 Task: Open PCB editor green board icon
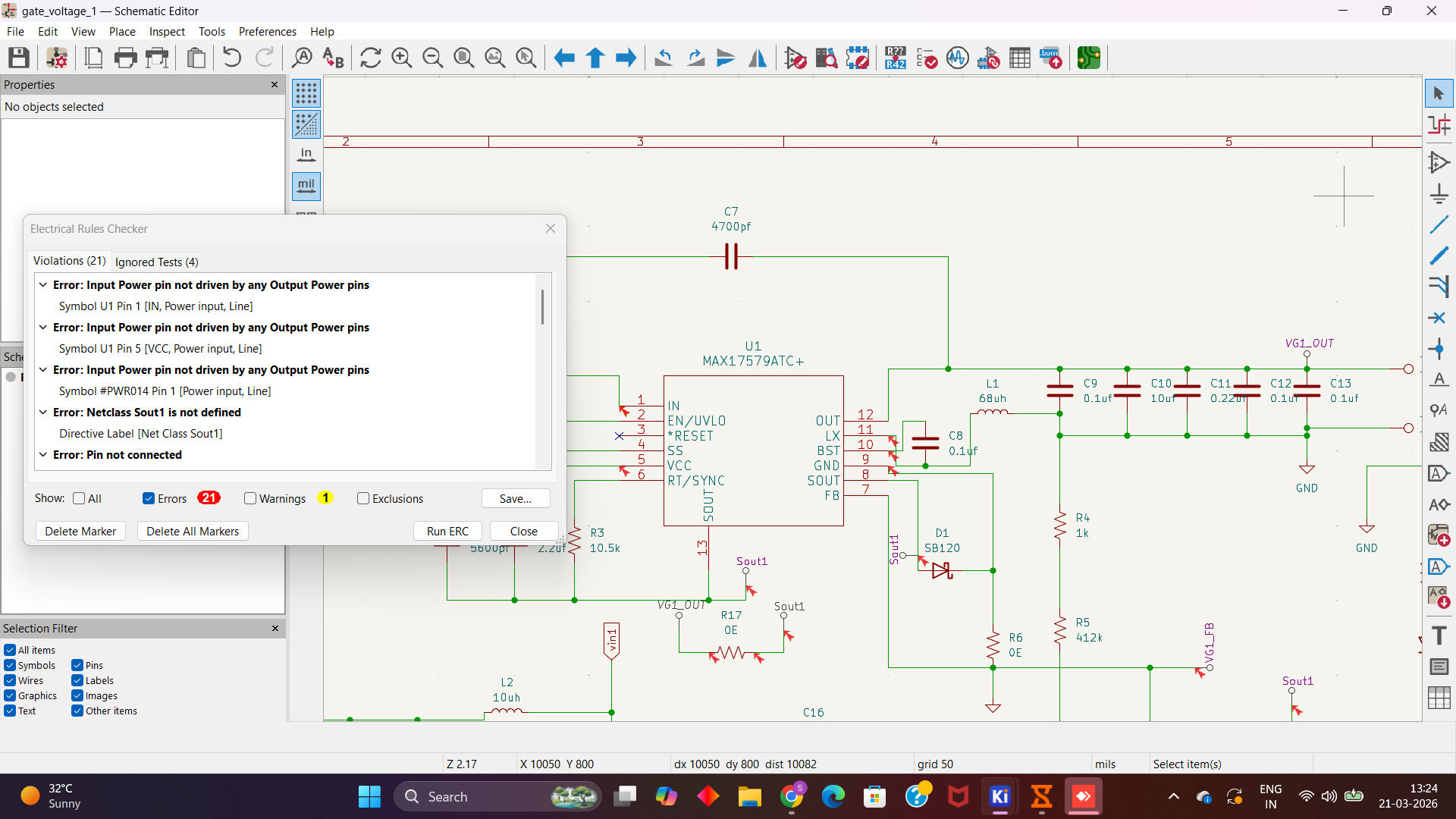tap(1088, 58)
